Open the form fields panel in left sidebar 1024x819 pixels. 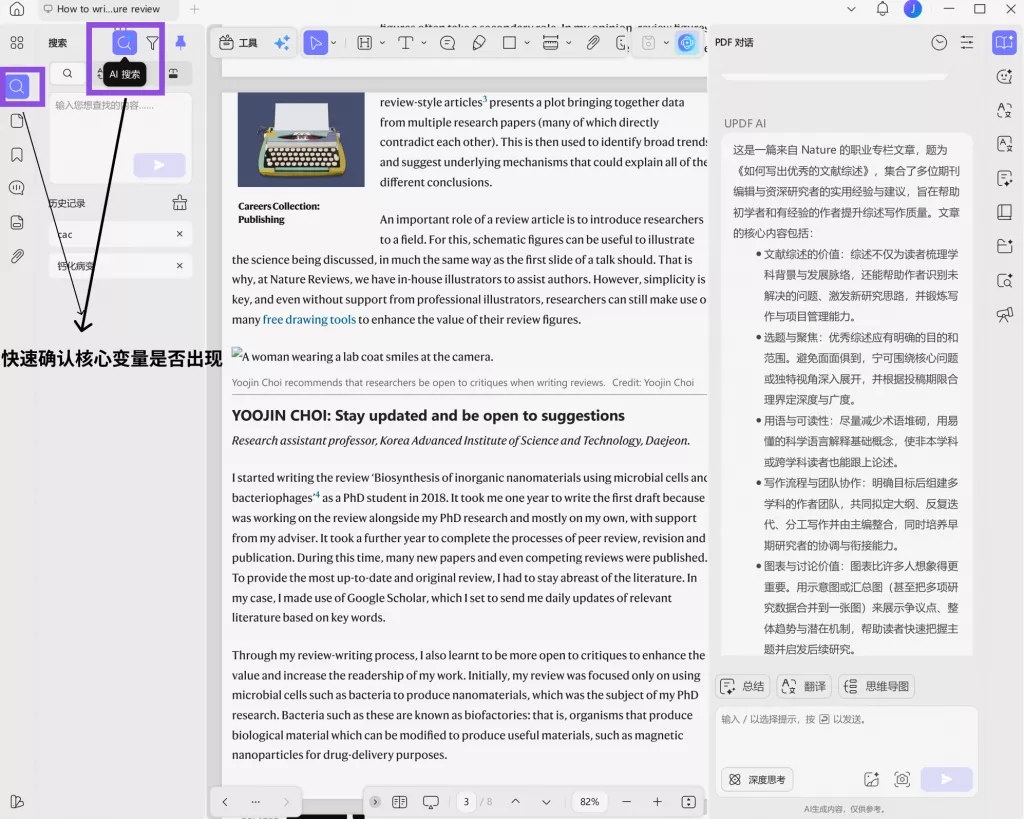point(17,222)
